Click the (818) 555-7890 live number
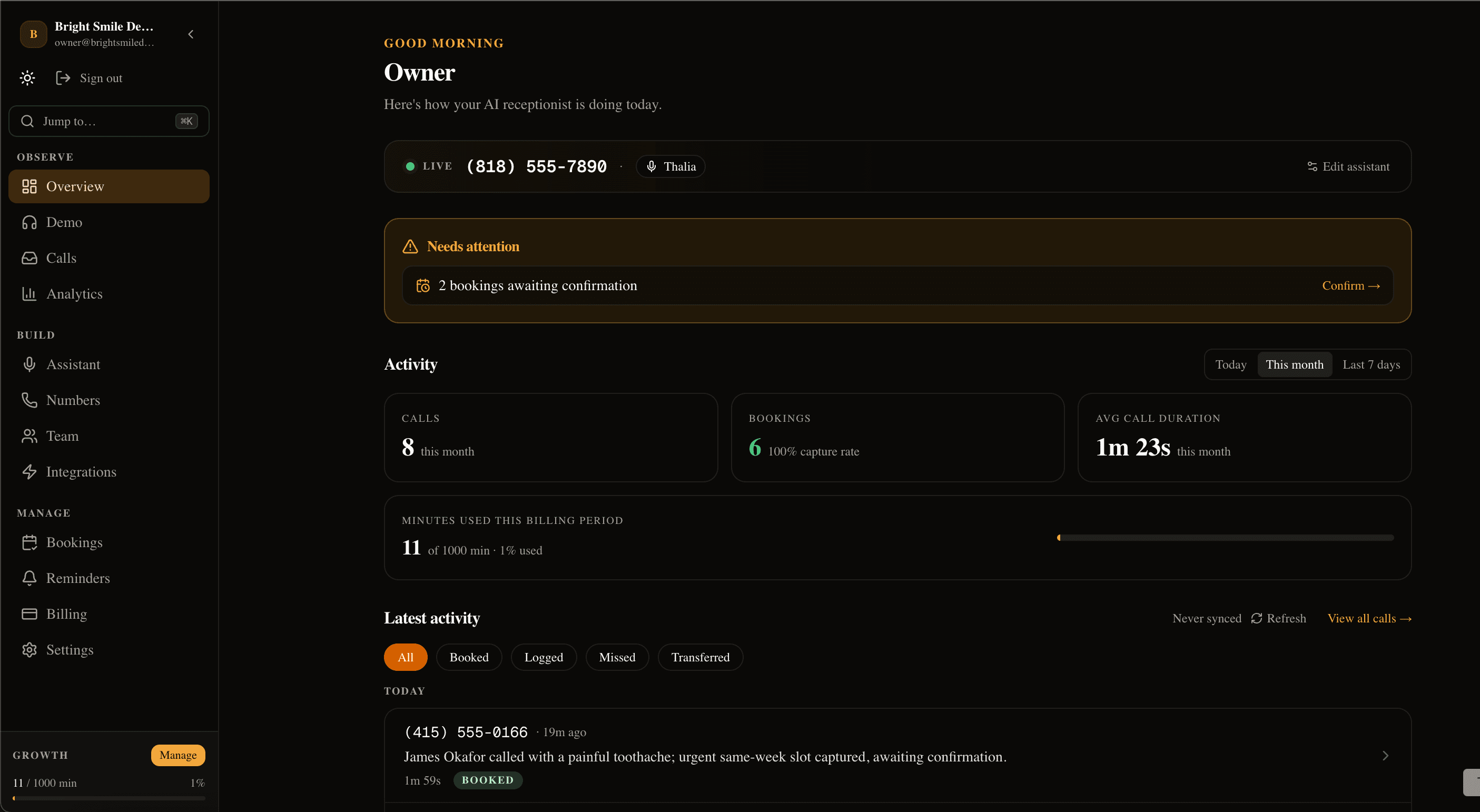1480x812 pixels. pos(536,166)
